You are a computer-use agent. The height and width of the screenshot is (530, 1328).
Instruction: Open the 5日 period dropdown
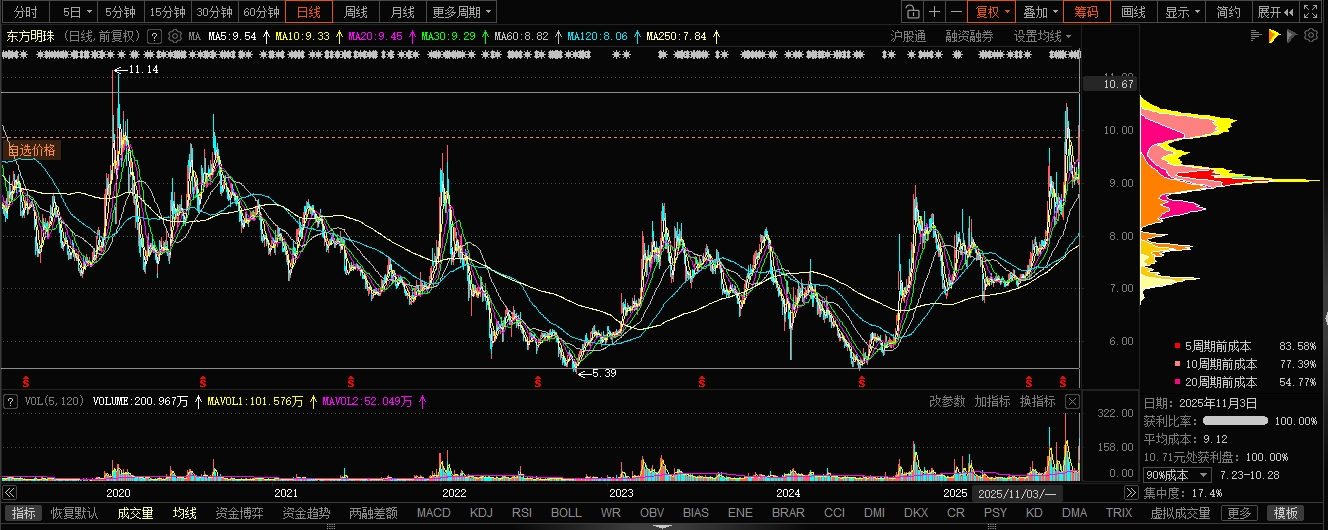click(x=75, y=12)
